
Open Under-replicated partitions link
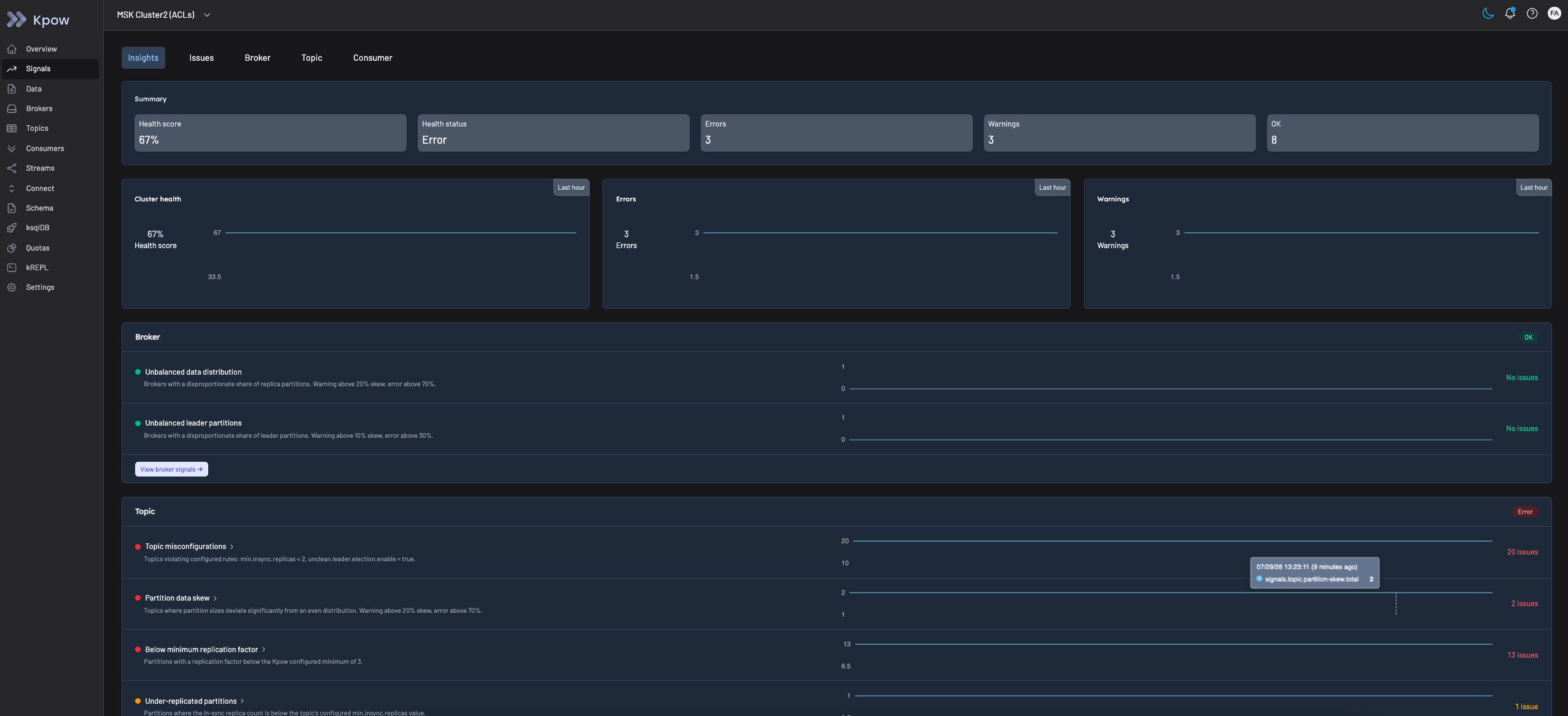(190, 701)
